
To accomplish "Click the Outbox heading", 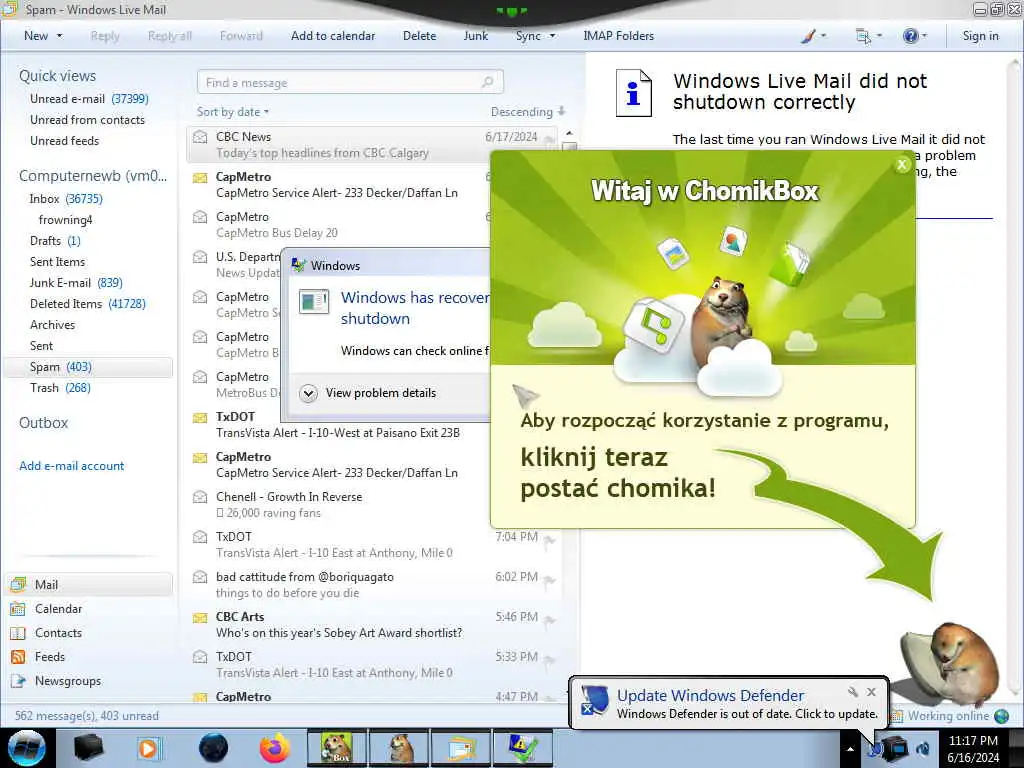I will (x=43, y=423).
